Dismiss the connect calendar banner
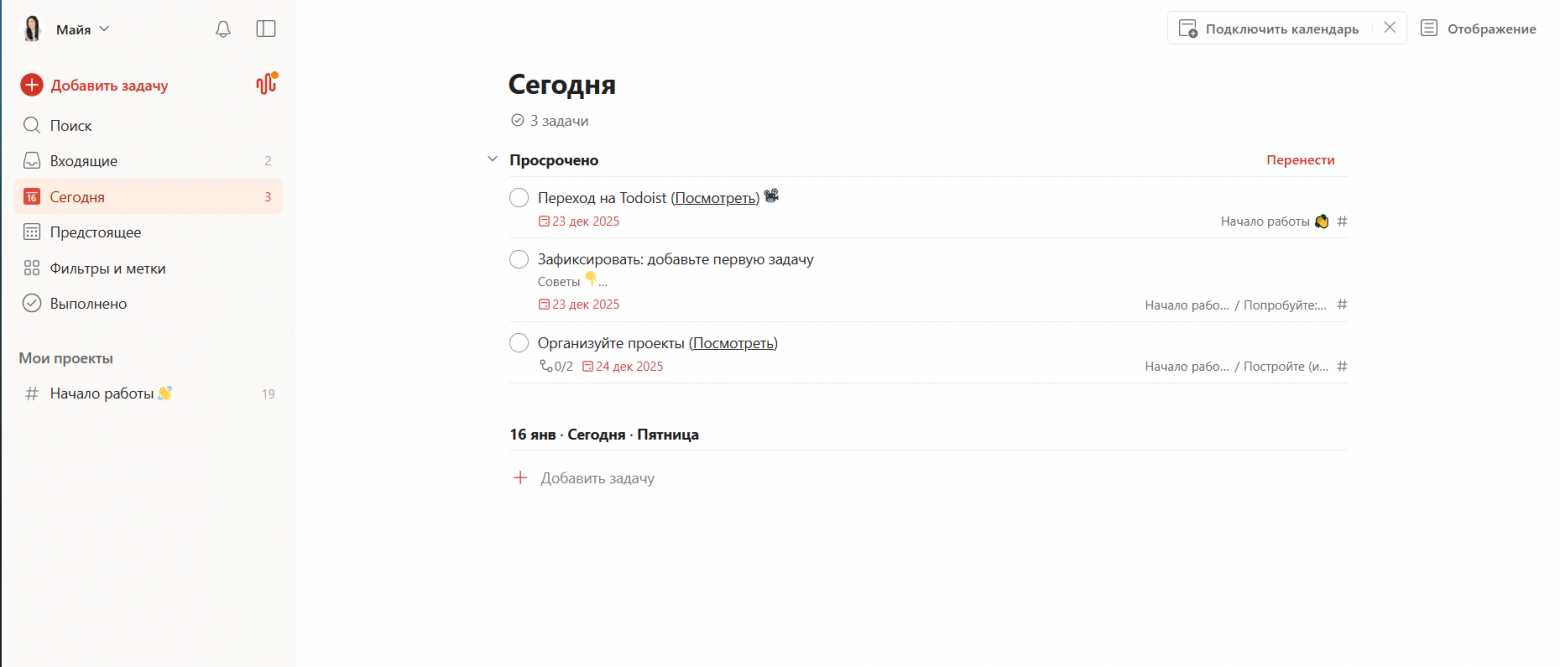The image size is (1560, 667). click(x=1389, y=28)
